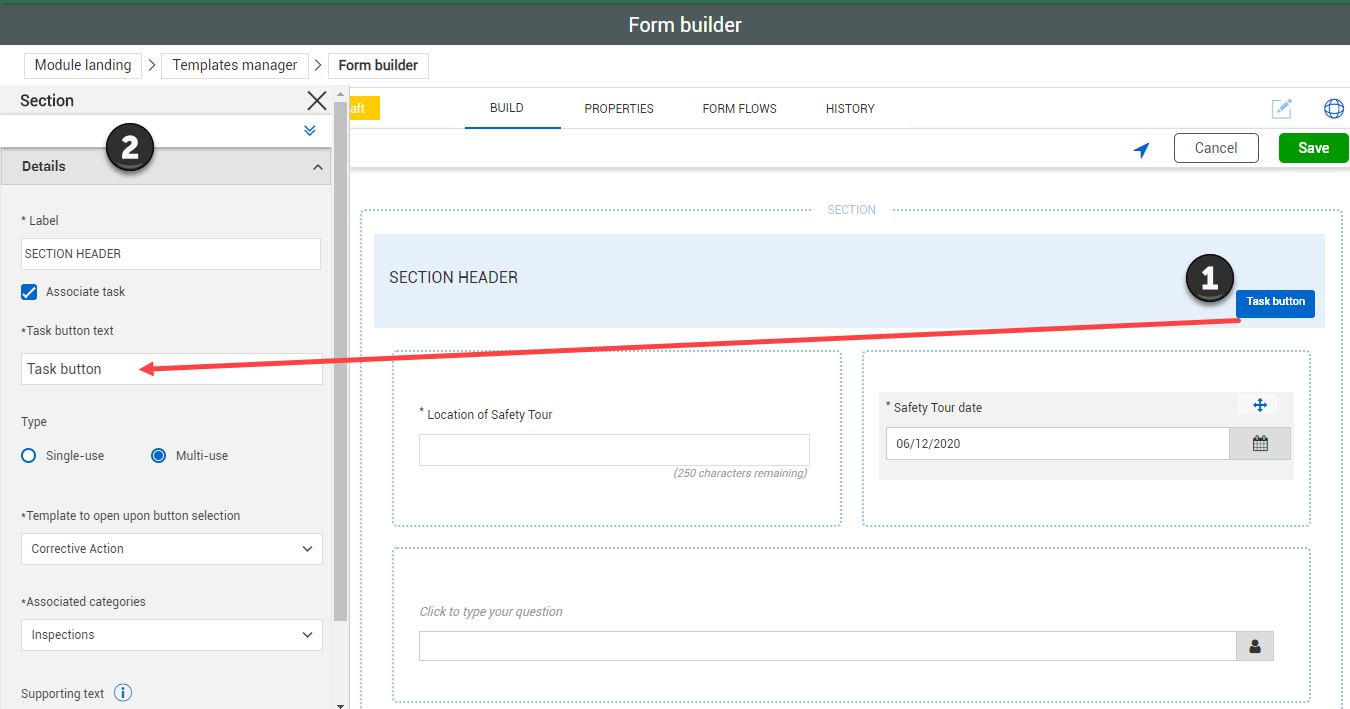Image resolution: width=1350 pixels, height=709 pixels.
Task: Open the Inspections categories dropdown
Action: point(171,635)
